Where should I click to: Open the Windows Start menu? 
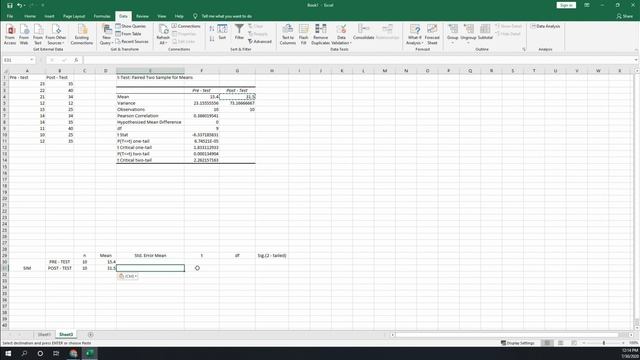click(8, 353)
